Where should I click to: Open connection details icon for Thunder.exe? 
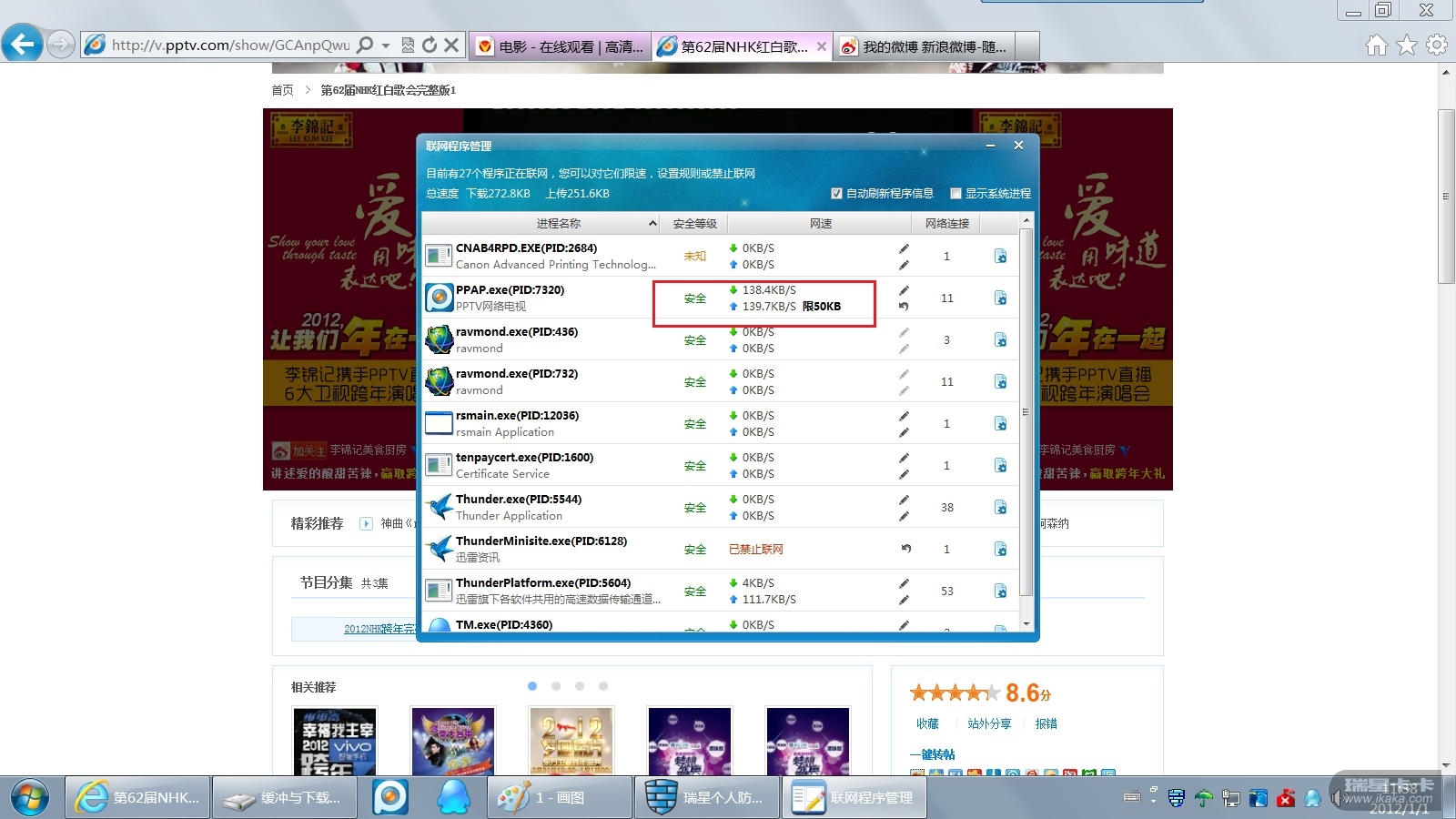(1000, 507)
